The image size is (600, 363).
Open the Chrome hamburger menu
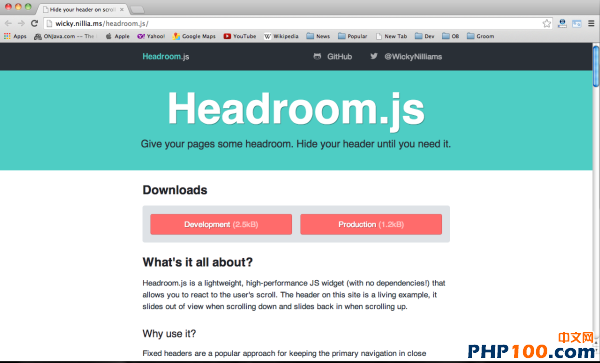(x=591, y=23)
